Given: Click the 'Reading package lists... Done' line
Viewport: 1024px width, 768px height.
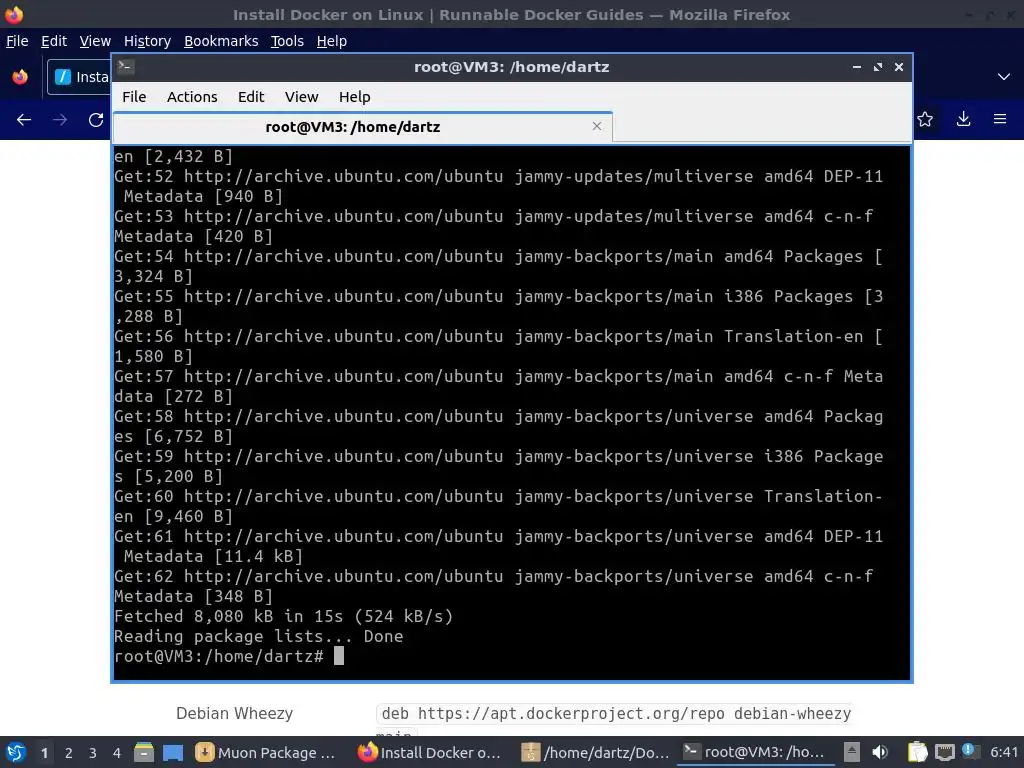Looking at the screenshot, I should click(259, 637).
